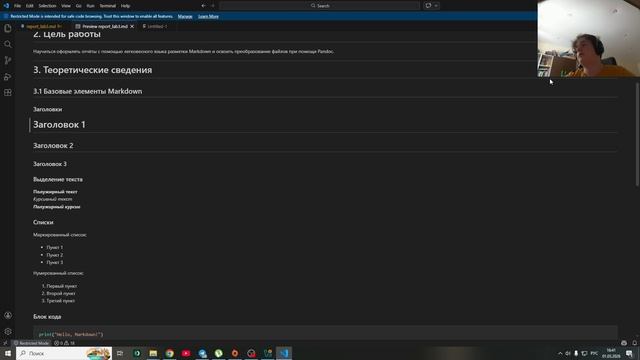Click the webcam overlay thumbnail

click(589, 38)
